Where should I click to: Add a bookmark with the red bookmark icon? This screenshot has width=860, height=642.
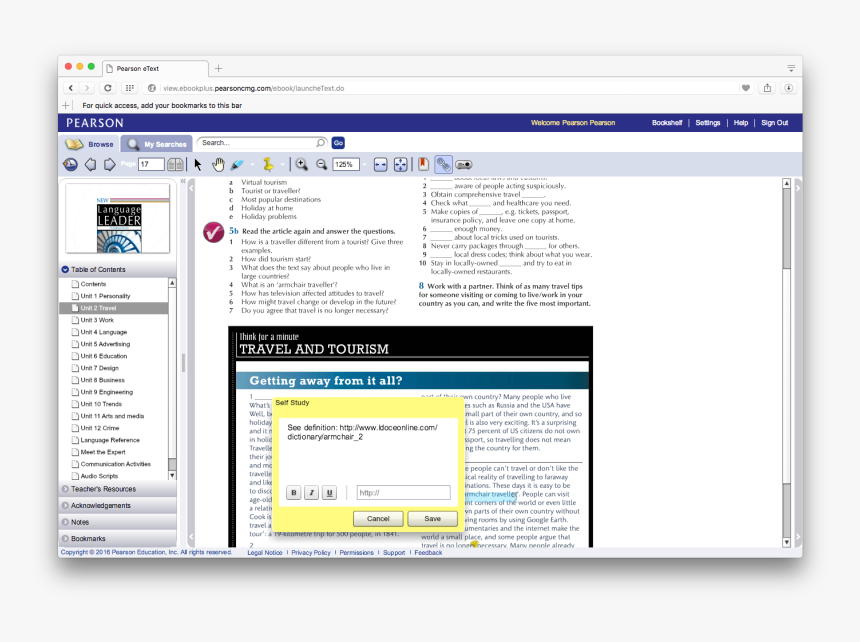[423, 164]
